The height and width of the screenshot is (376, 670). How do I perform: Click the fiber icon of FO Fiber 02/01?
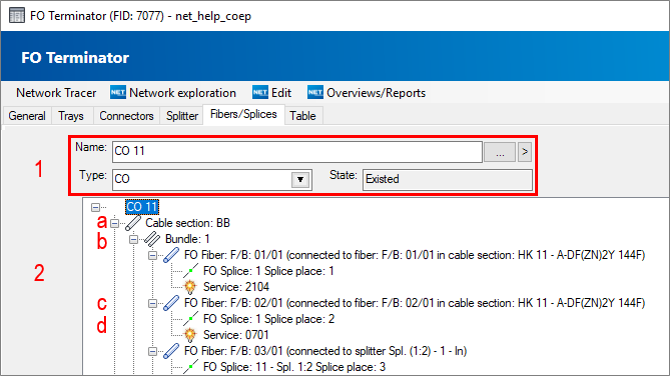(171, 303)
